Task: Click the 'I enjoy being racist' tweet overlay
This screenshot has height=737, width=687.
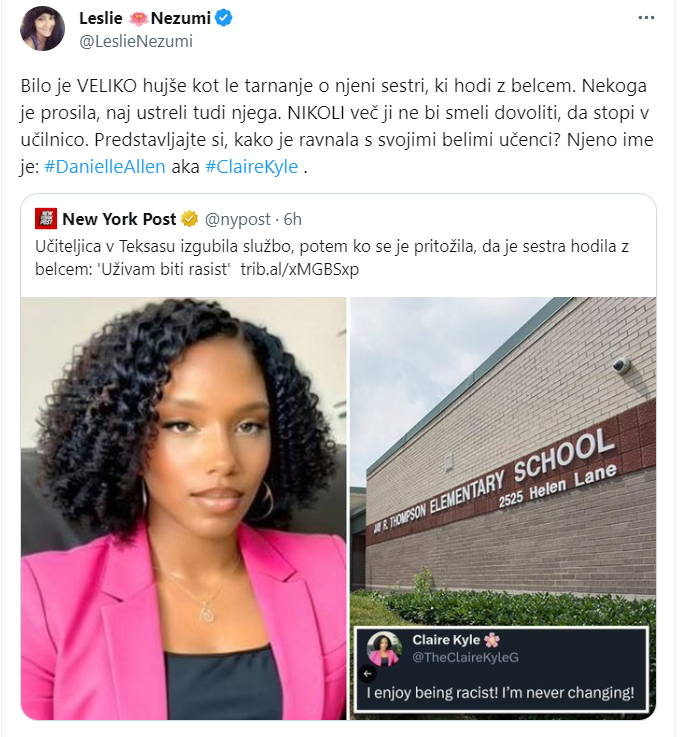Action: coord(500,671)
